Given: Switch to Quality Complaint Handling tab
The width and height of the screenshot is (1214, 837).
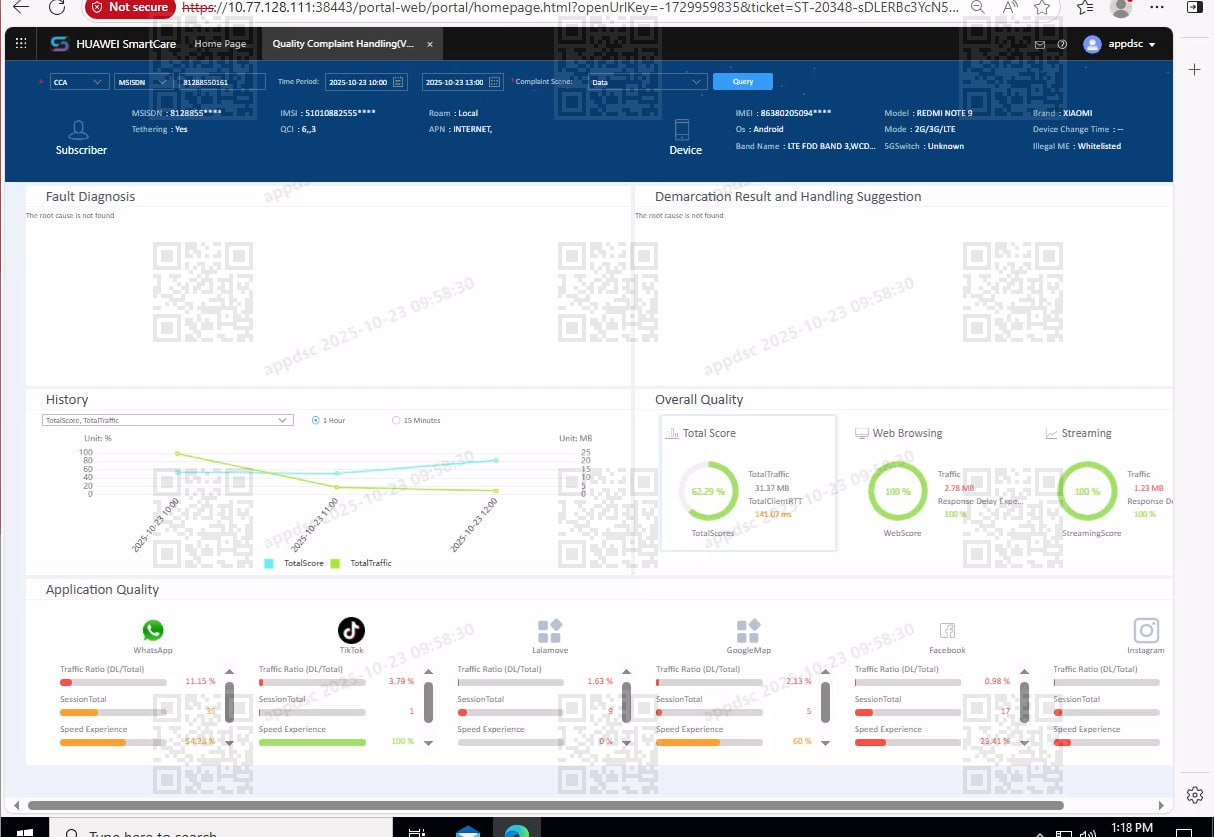Looking at the screenshot, I should [x=342, y=44].
